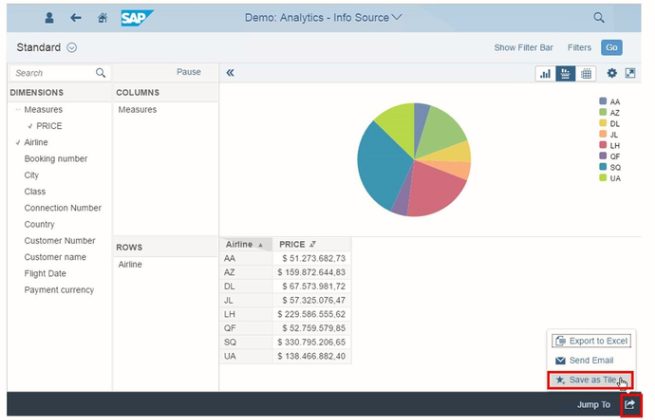Go to the home page icon

pos(103,18)
